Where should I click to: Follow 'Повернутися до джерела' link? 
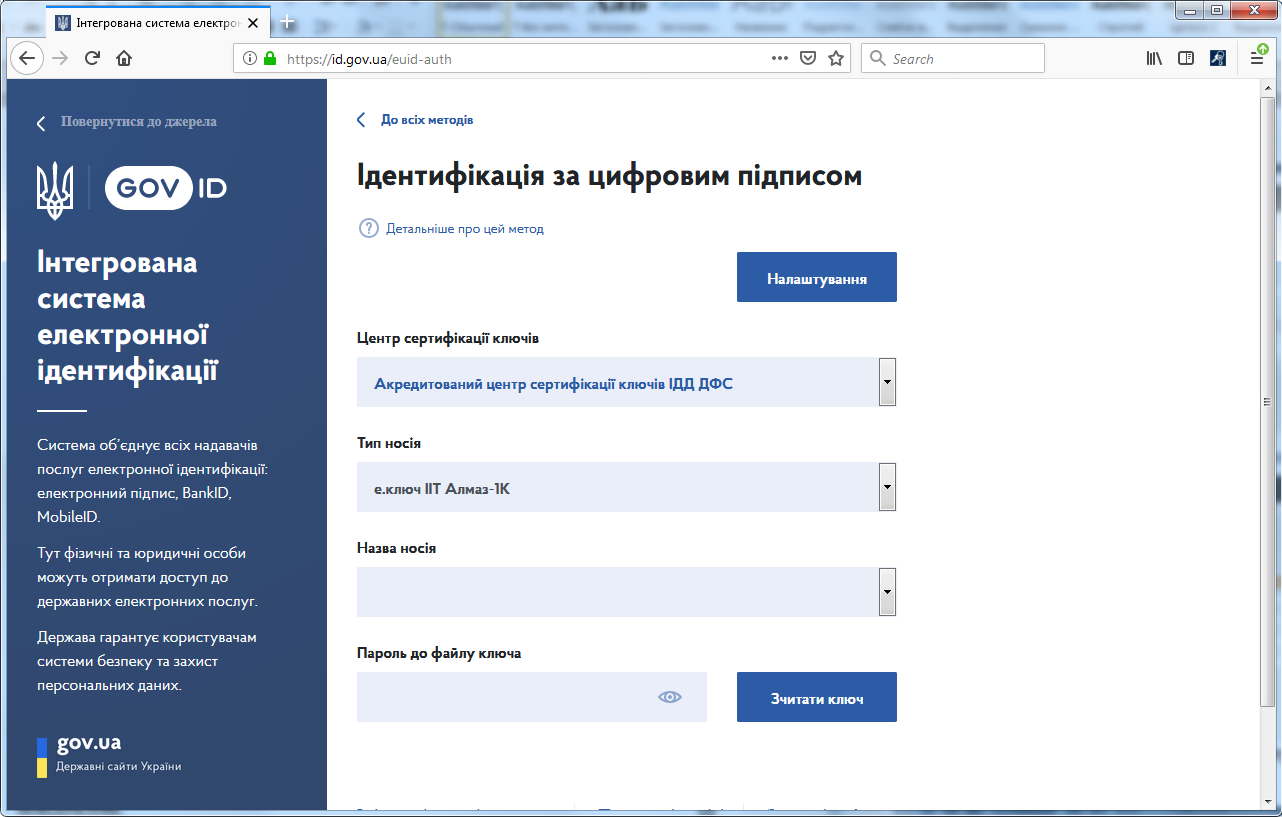pyautogui.click(x=139, y=122)
